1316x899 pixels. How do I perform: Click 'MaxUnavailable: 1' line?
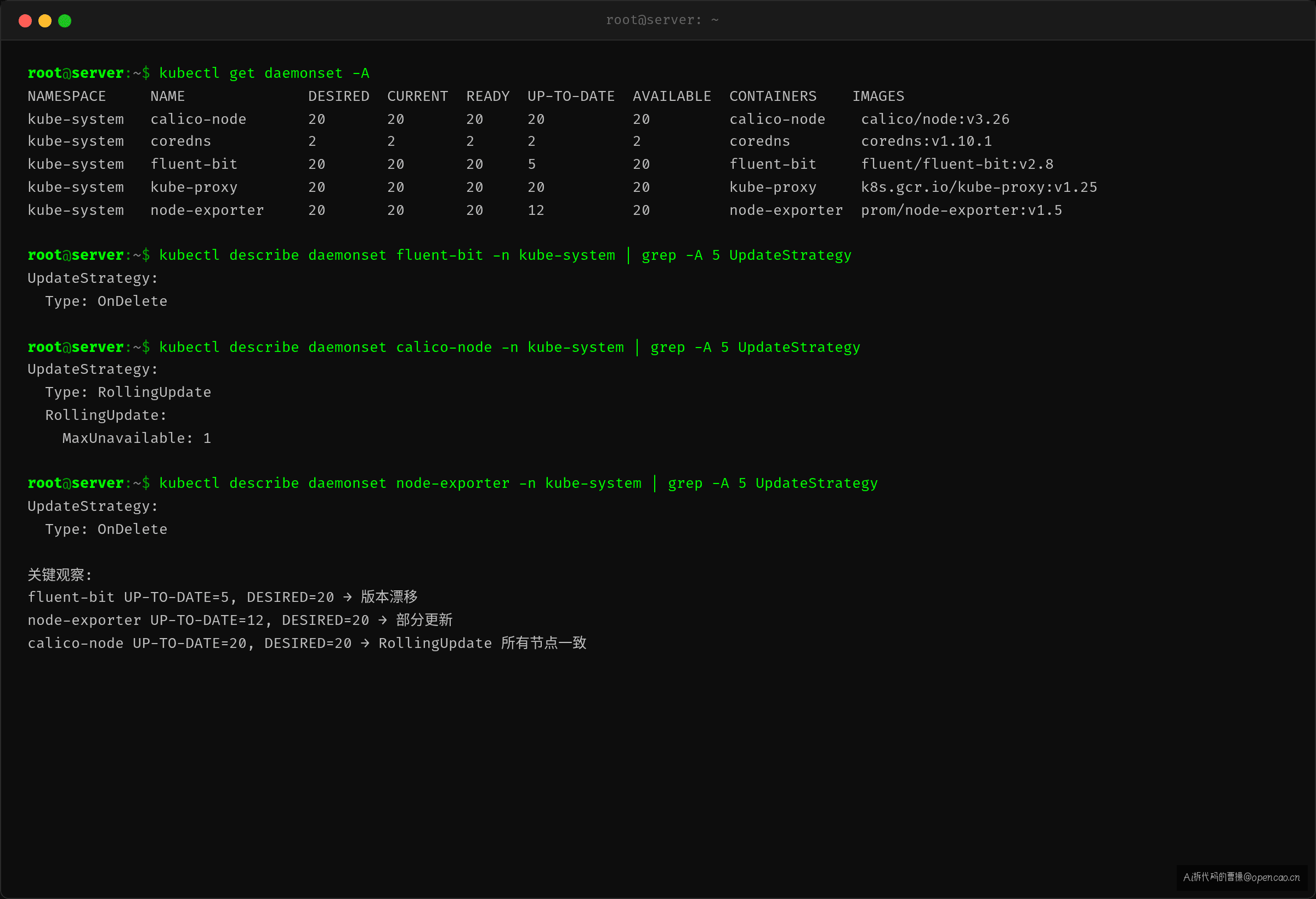pos(137,439)
